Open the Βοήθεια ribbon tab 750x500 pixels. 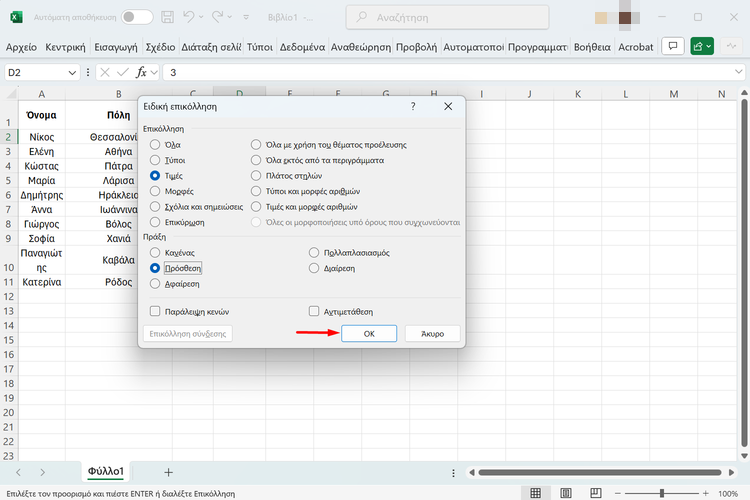pos(592,47)
